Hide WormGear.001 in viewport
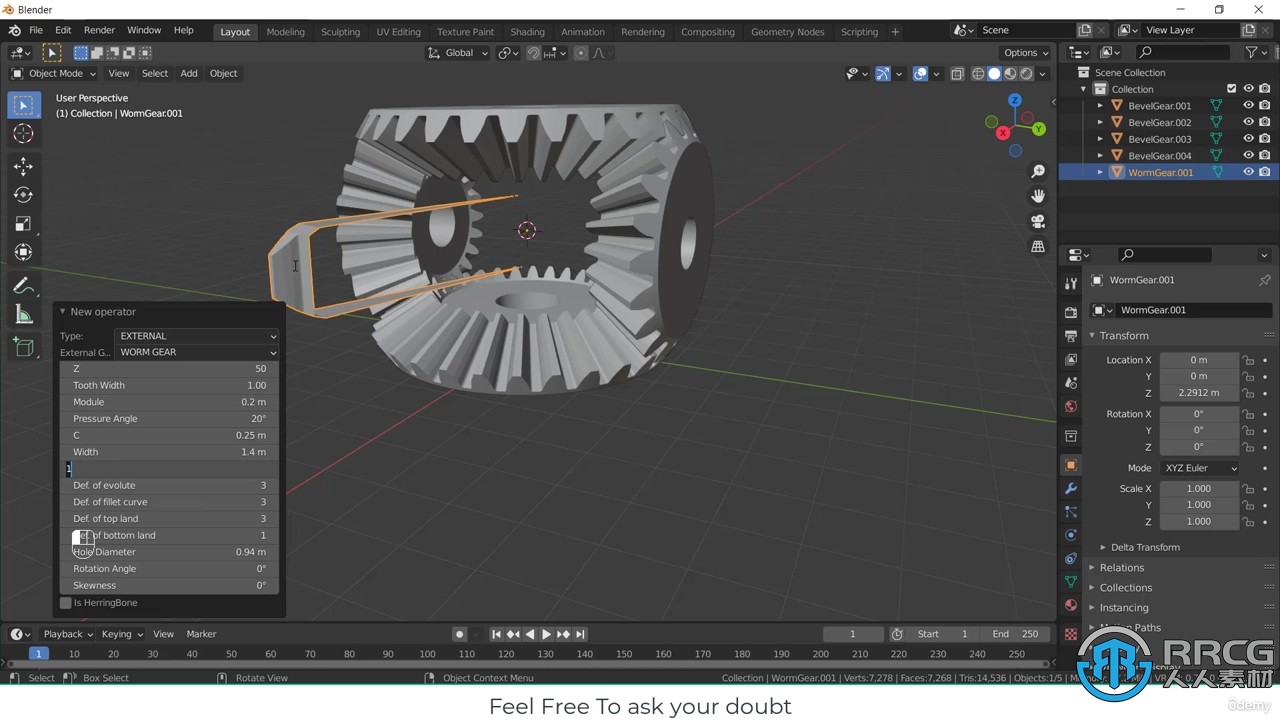The image size is (1280, 720). click(1248, 172)
